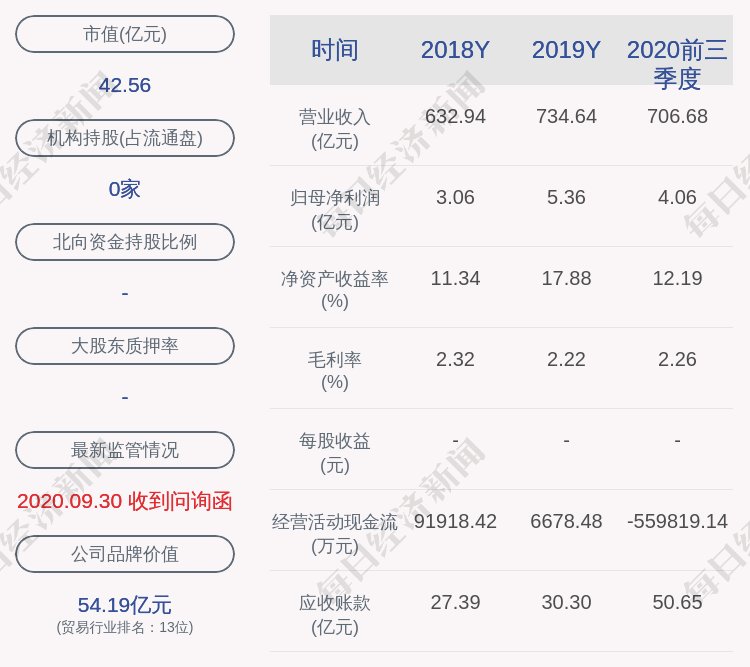
Task: Select net profit value 3.06
Action: 455,197
